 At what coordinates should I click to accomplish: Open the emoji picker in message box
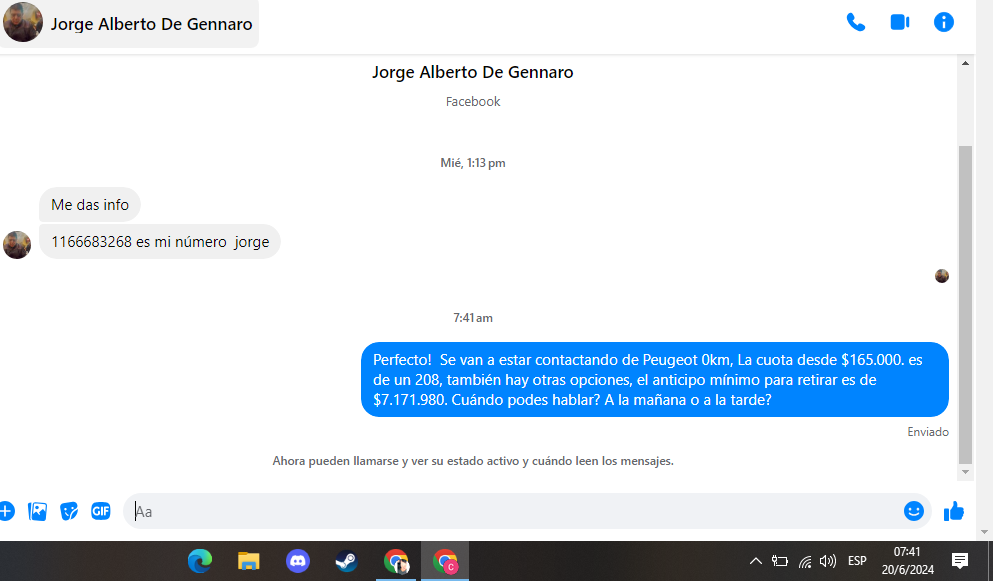[x=913, y=511]
